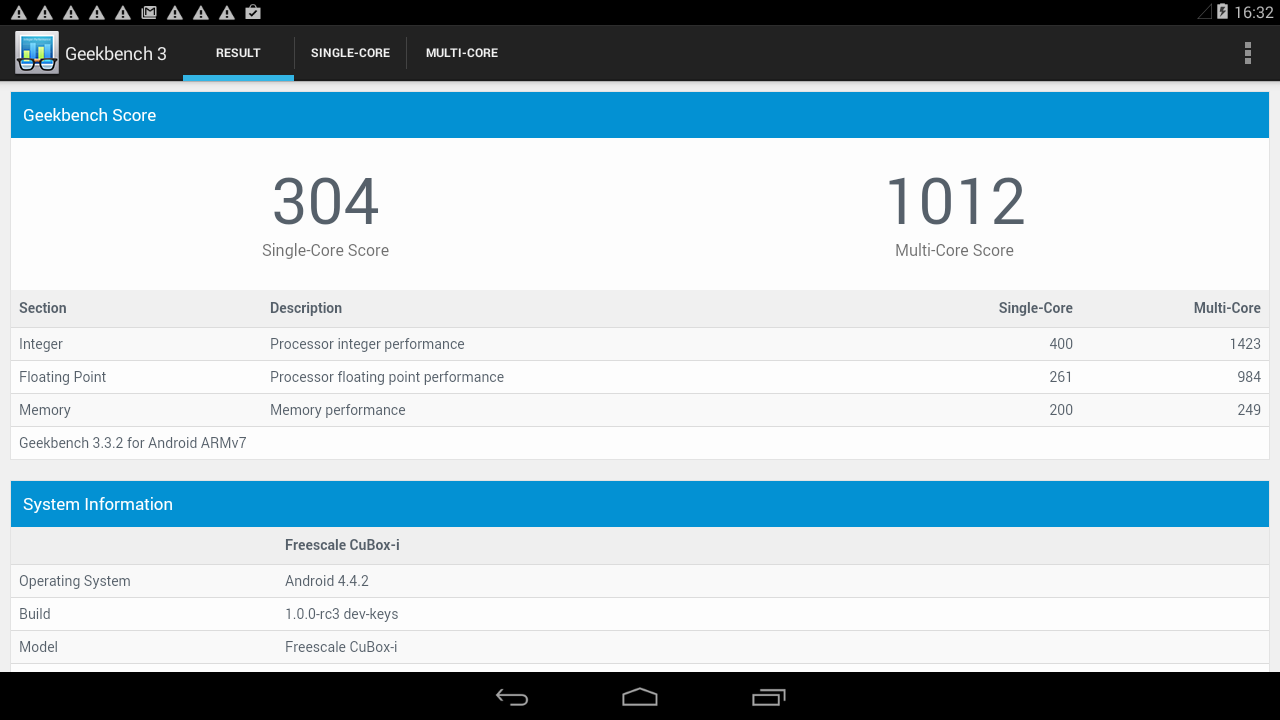
Task: Tap the 16:32 status bar clock
Action: [x=1253, y=13]
